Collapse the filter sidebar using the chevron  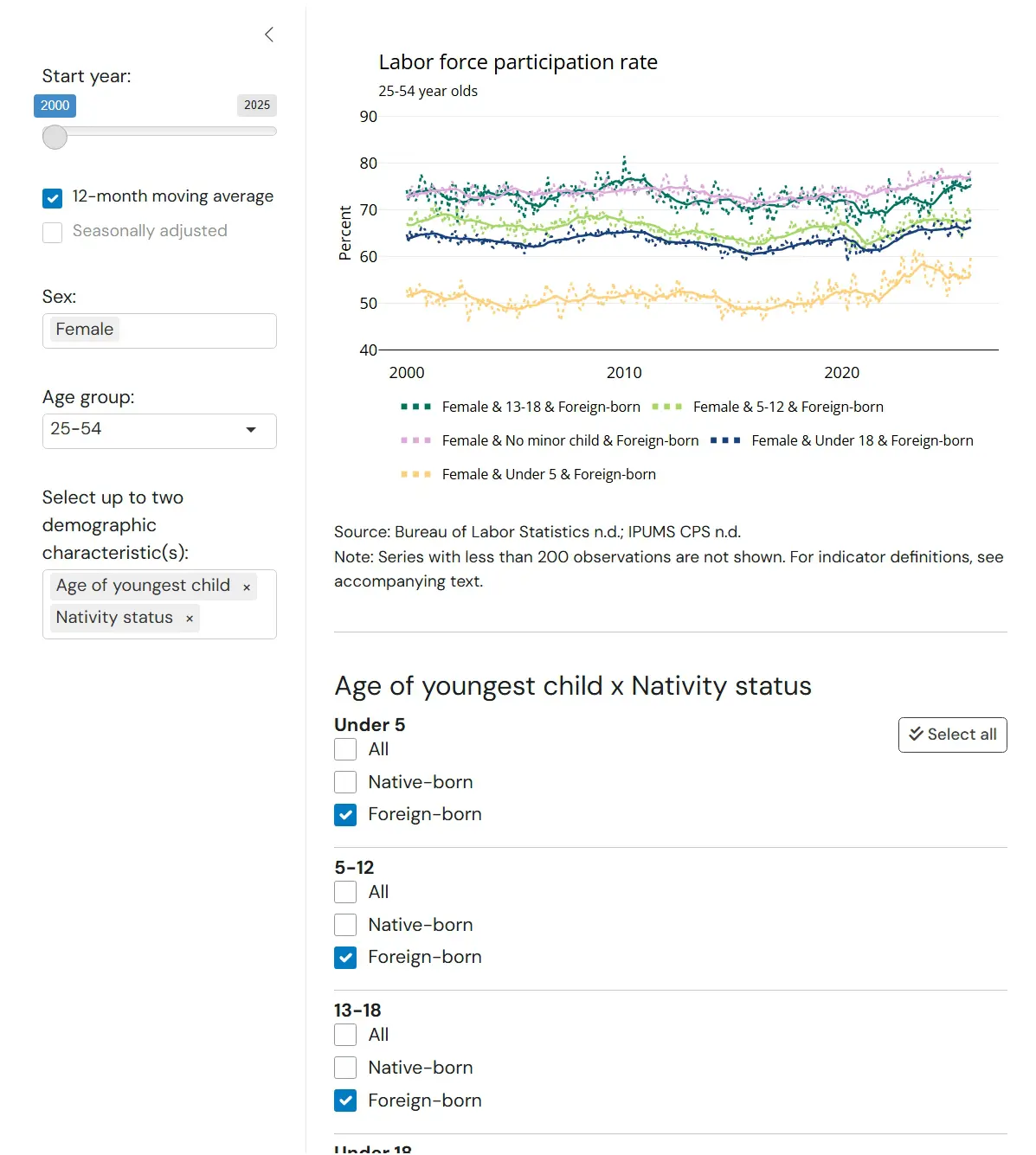[x=268, y=35]
